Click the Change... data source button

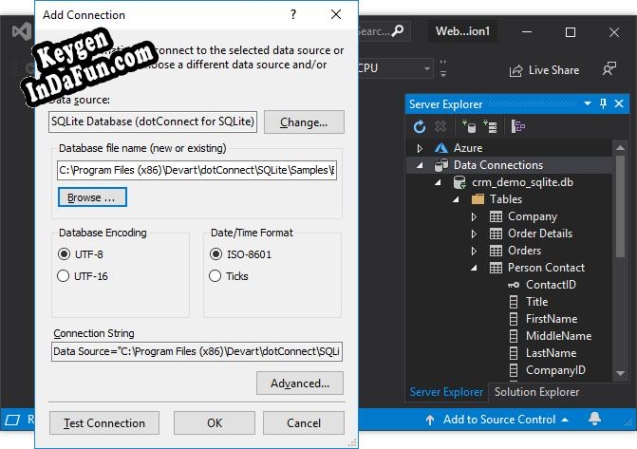tap(304, 122)
